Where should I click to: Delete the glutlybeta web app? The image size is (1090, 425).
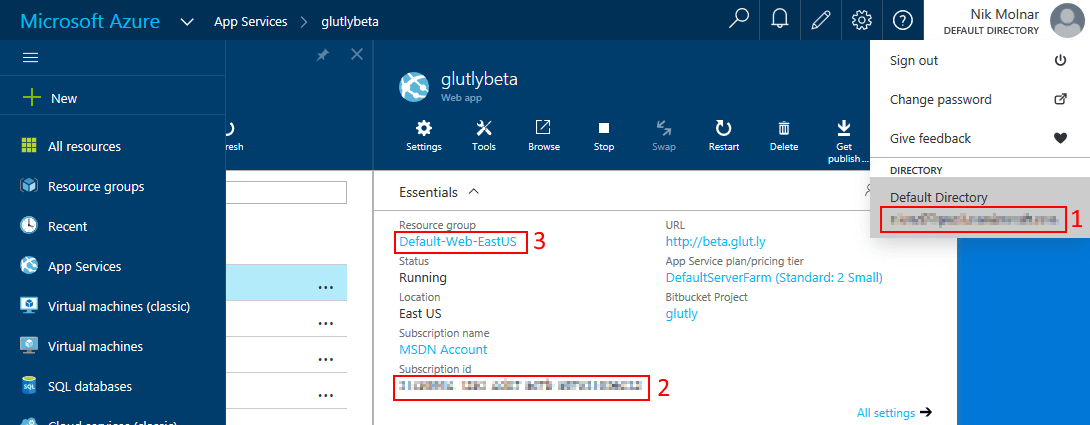[x=784, y=135]
